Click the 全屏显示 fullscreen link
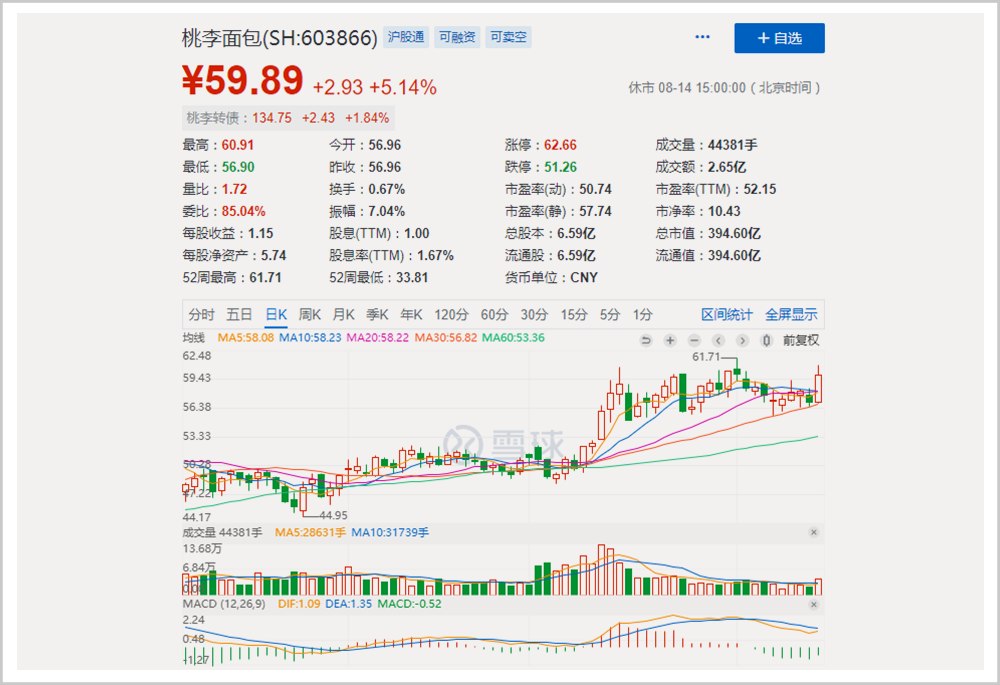 (x=791, y=314)
